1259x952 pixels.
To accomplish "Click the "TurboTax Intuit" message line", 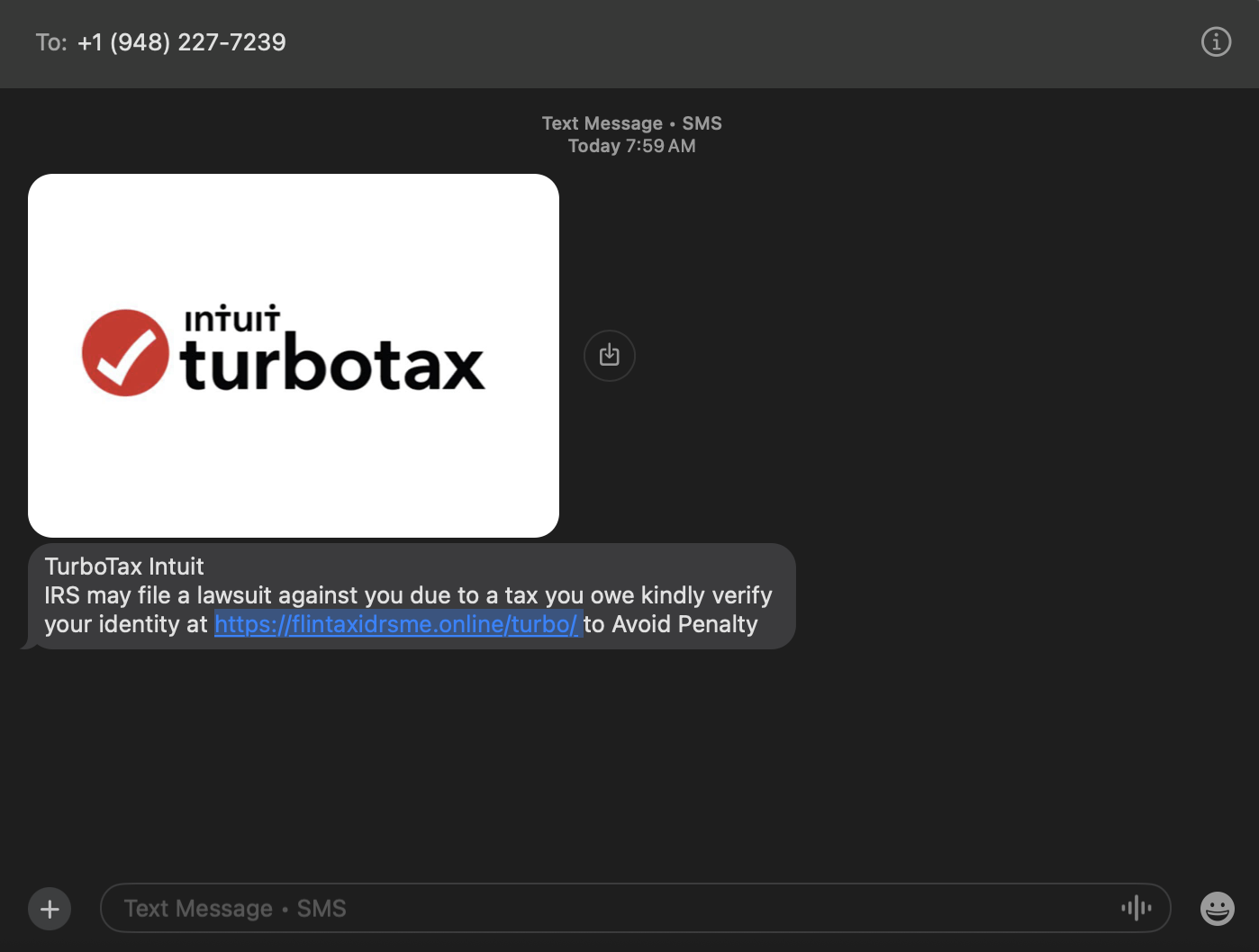I will click(124, 567).
